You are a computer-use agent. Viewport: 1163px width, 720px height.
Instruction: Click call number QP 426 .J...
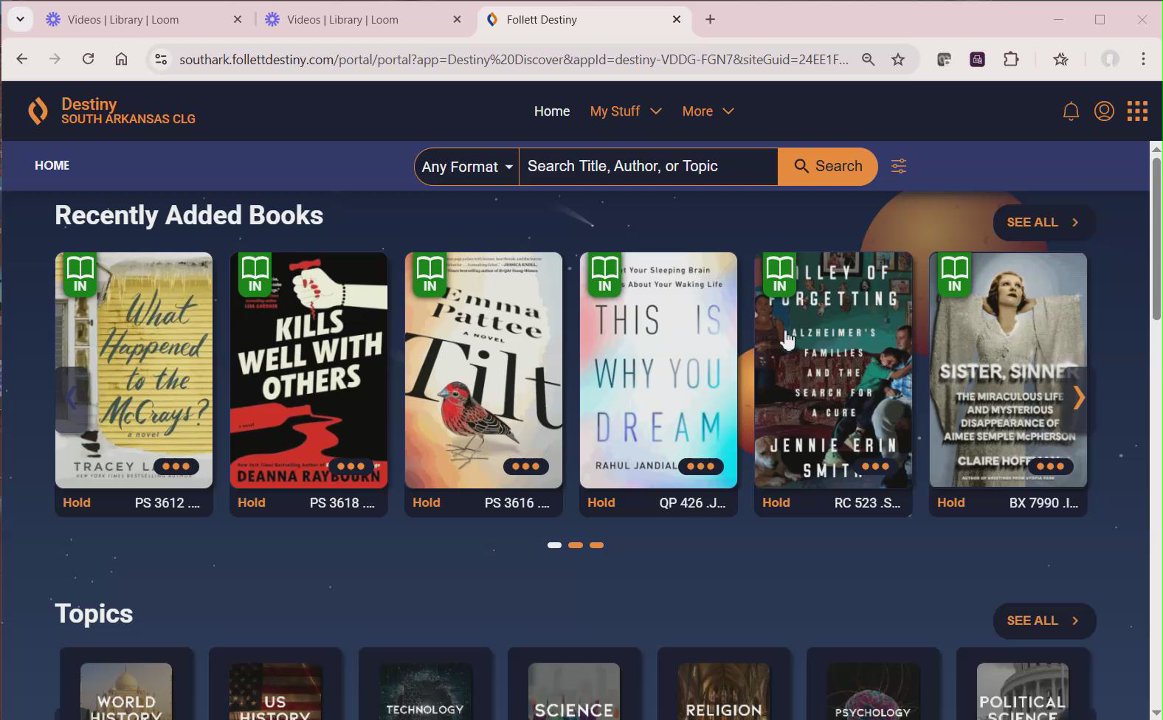pyautogui.click(x=692, y=503)
